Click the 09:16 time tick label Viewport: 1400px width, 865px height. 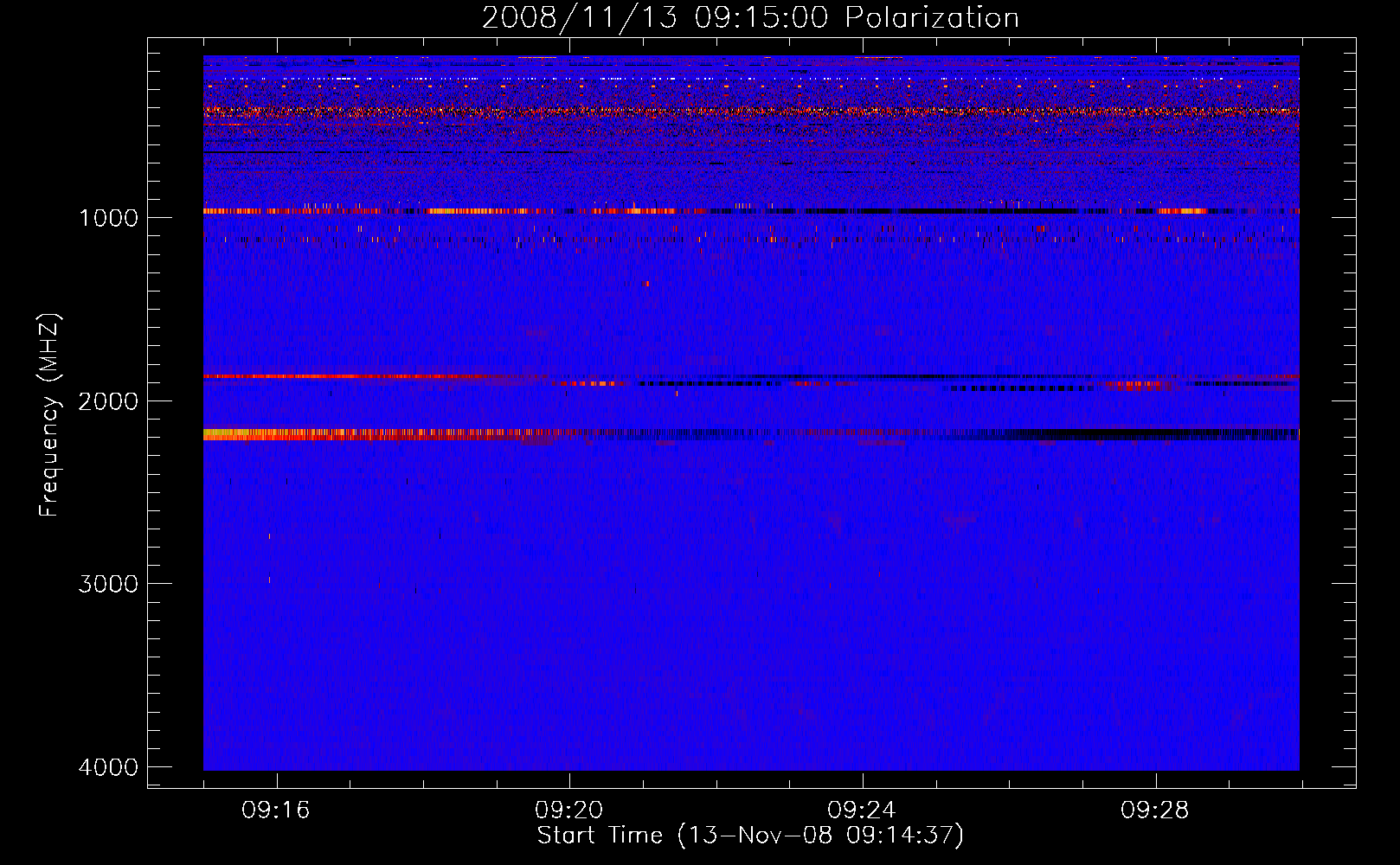pyautogui.click(x=276, y=811)
